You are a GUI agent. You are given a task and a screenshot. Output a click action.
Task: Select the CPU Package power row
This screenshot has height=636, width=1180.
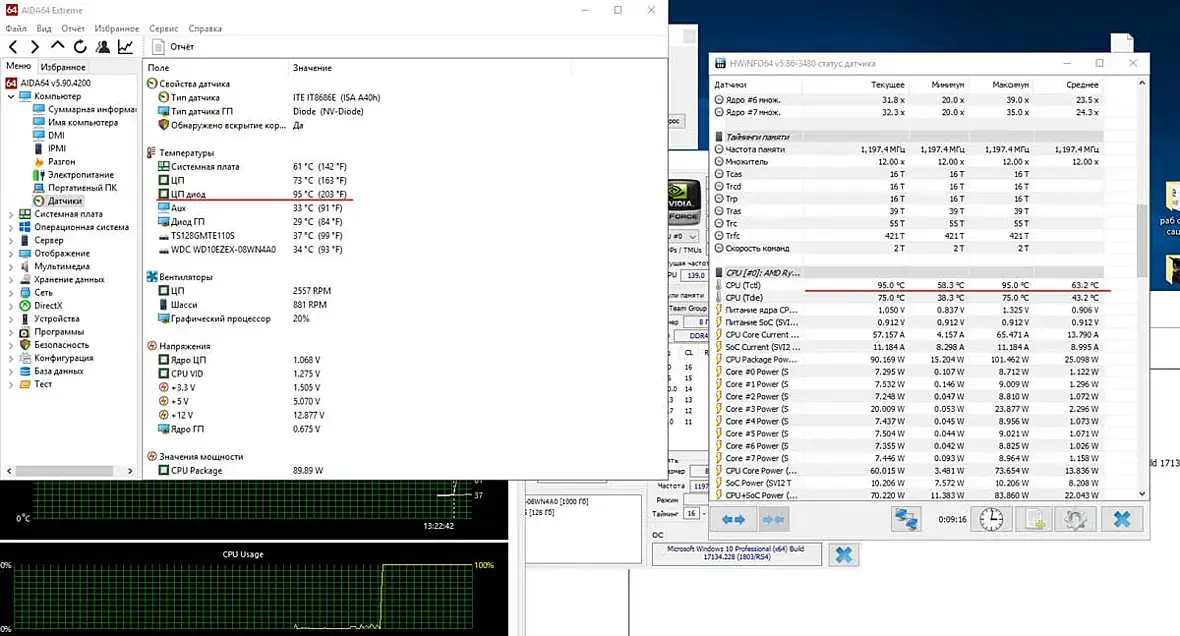coord(241,470)
